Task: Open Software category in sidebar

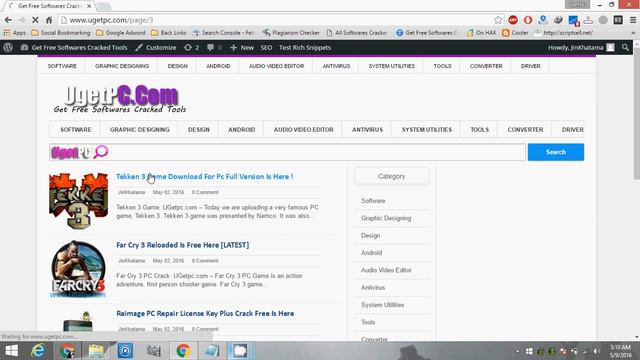Action: [x=373, y=201]
